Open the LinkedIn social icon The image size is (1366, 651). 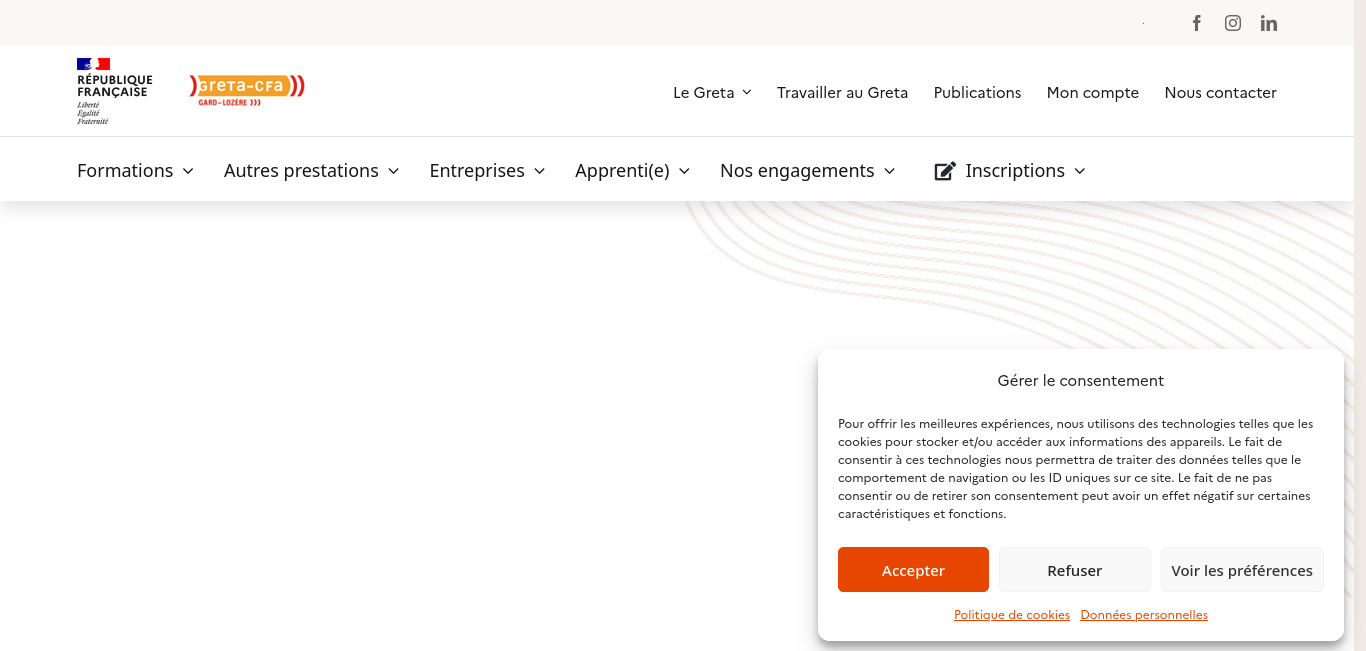(x=1269, y=23)
